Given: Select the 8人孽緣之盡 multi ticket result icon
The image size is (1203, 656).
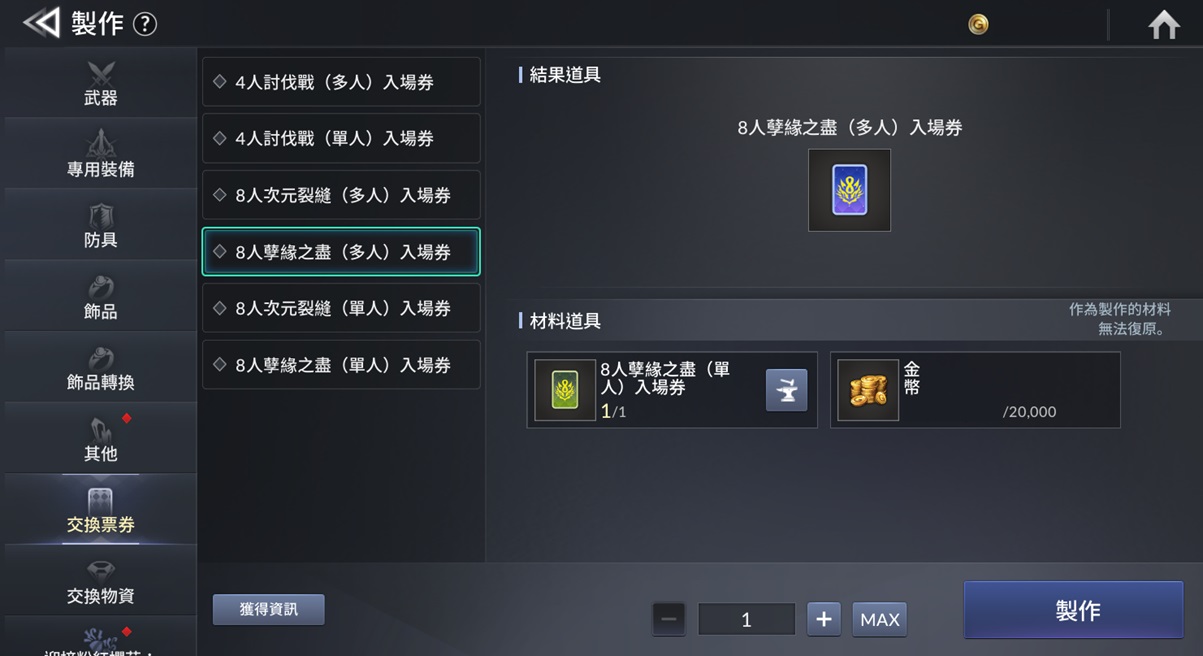Looking at the screenshot, I should pyautogui.click(x=849, y=190).
